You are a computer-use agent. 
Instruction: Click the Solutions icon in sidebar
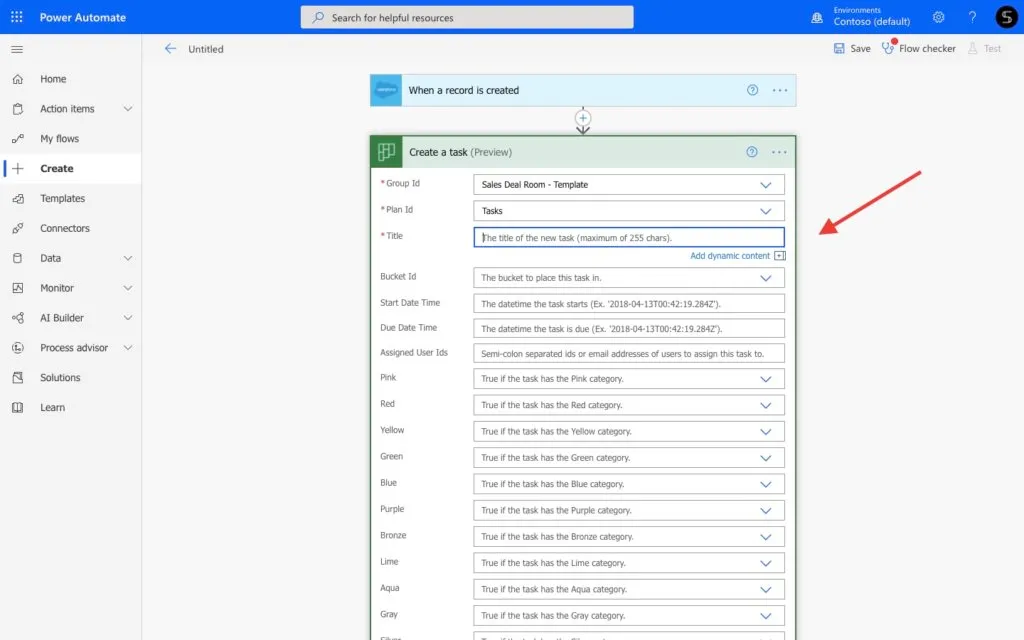coord(18,377)
